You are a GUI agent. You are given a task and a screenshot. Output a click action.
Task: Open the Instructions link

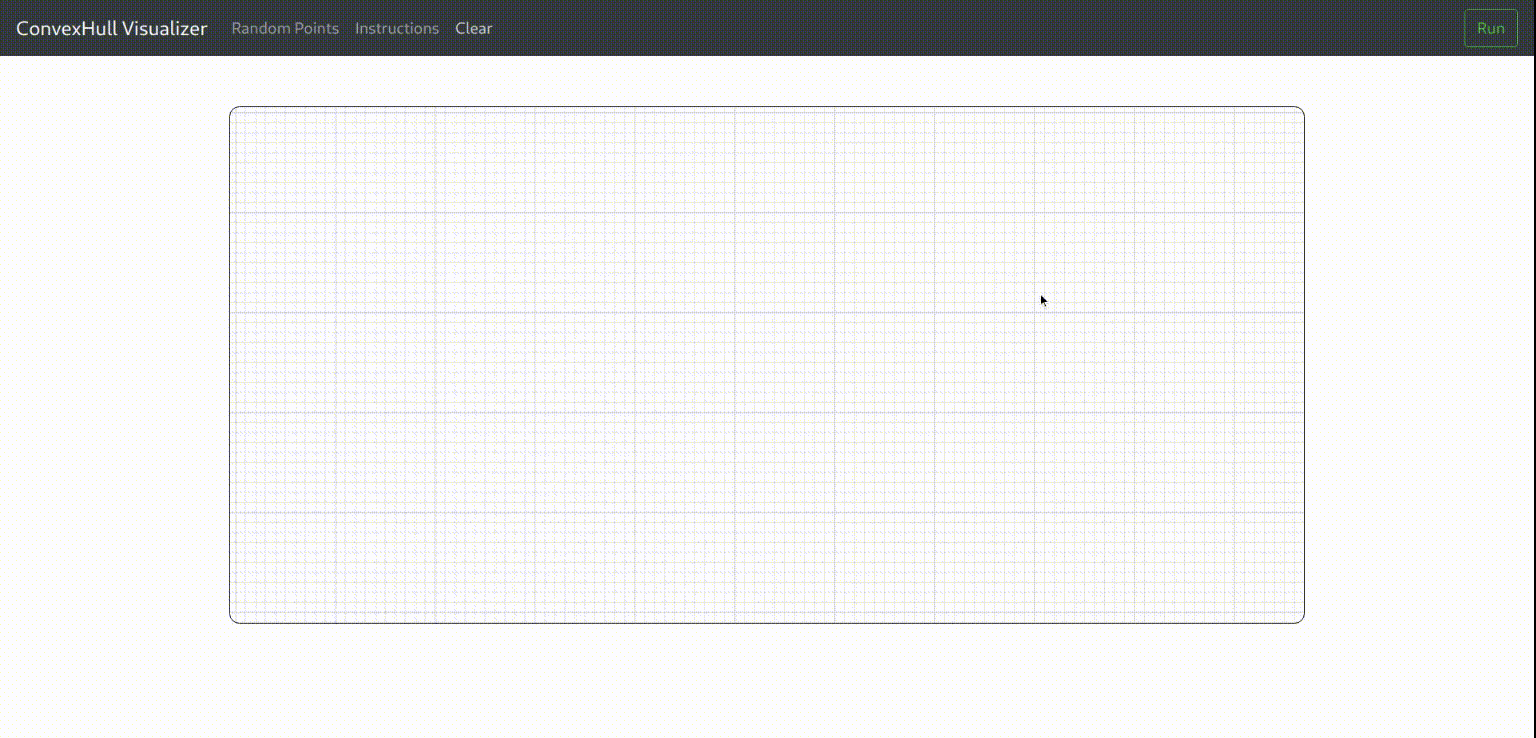397,28
